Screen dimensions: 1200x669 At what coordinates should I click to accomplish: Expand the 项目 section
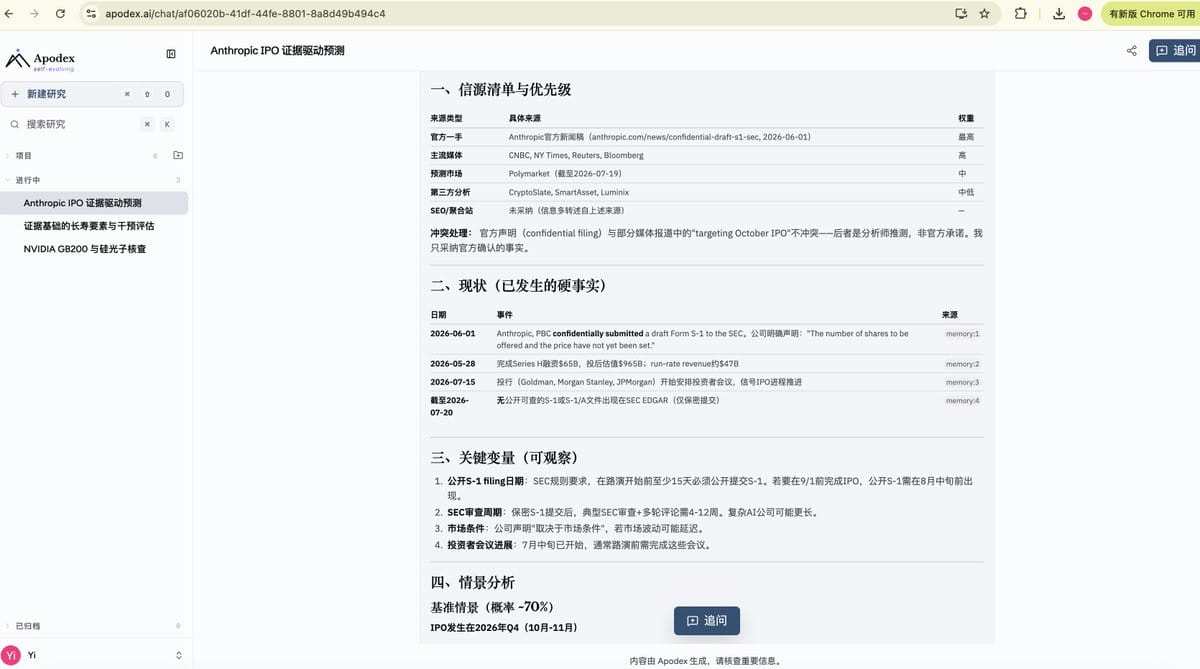(23, 156)
